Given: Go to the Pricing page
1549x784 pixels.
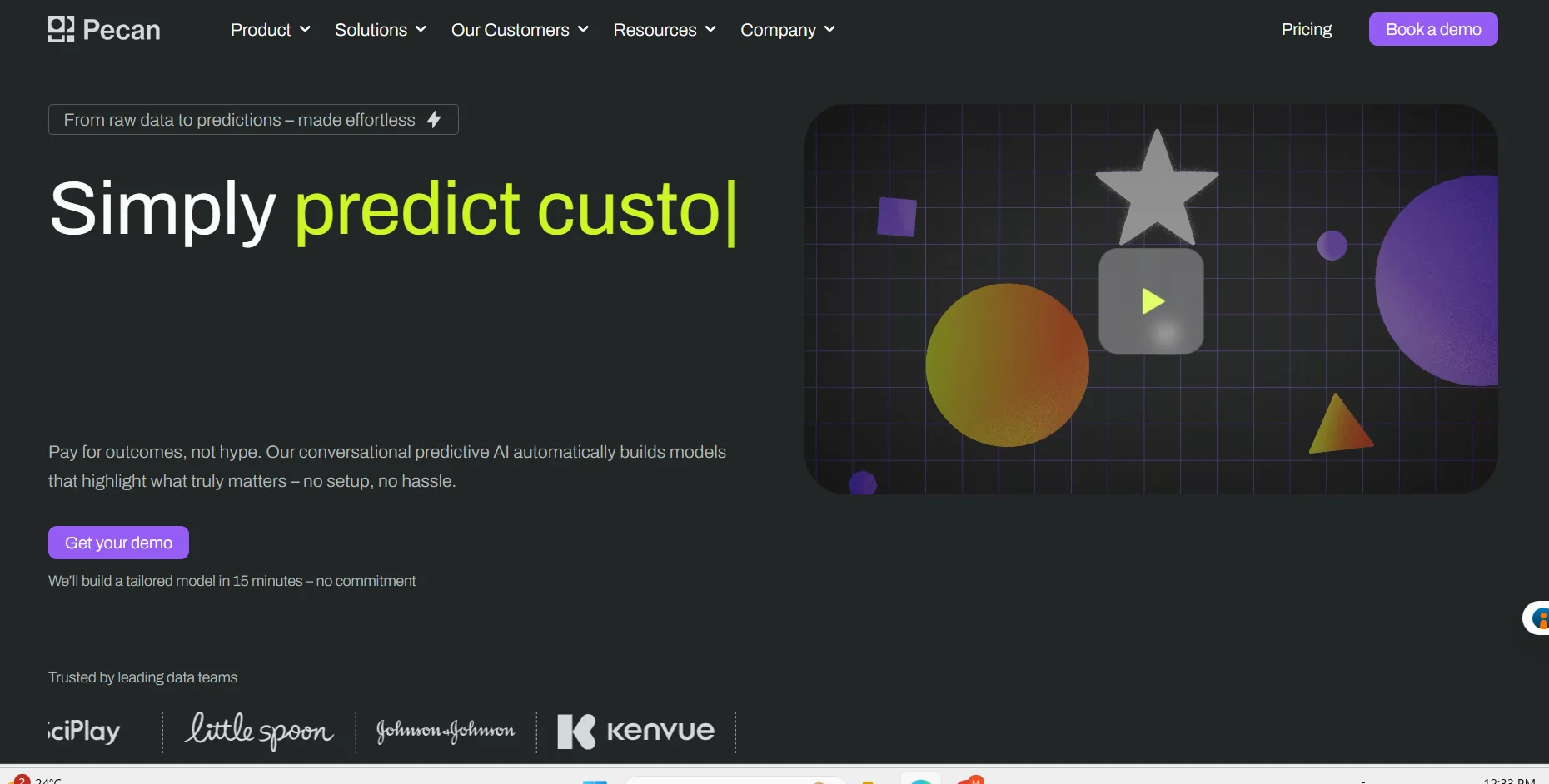Looking at the screenshot, I should 1306,30.
